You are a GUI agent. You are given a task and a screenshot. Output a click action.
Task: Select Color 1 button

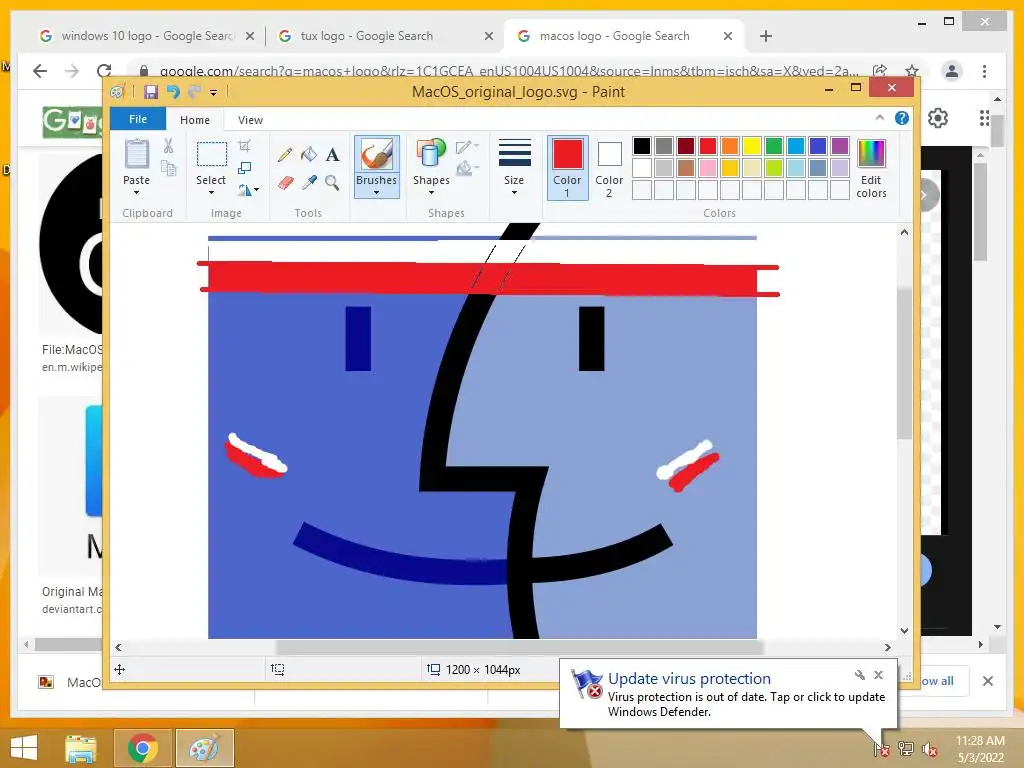pyautogui.click(x=568, y=167)
